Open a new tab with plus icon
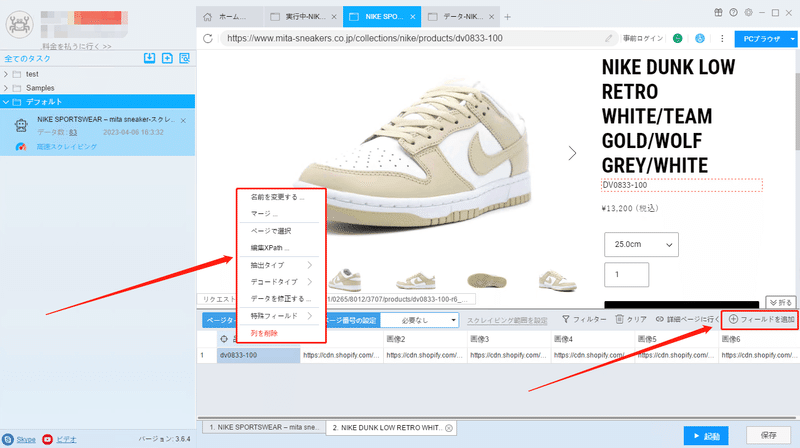Viewport: 800px width, 448px height. [507, 17]
